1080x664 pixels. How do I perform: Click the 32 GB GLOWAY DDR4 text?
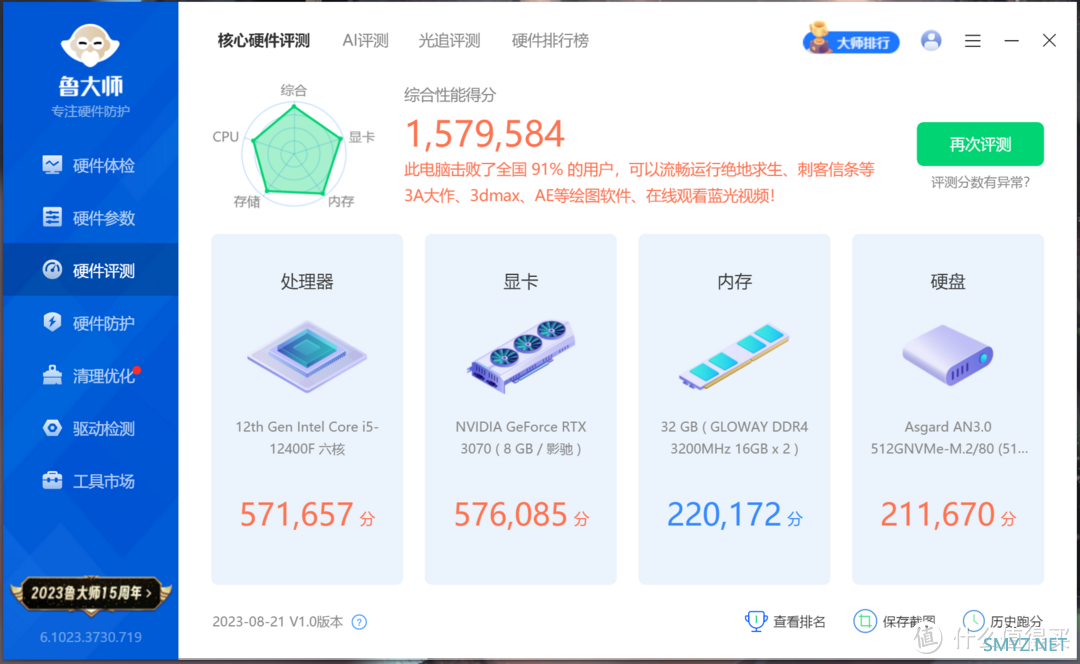click(734, 437)
